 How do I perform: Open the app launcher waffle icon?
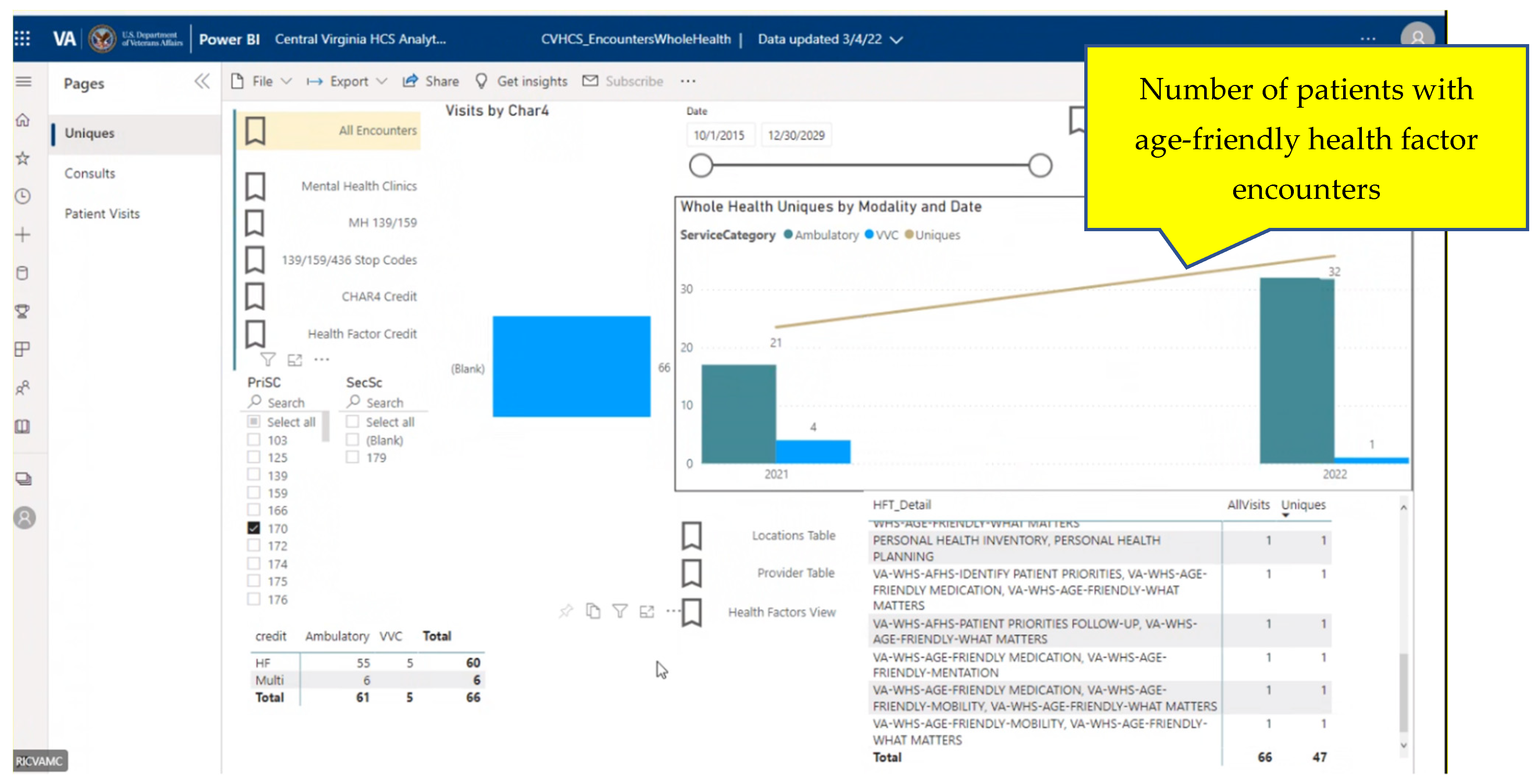[x=22, y=39]
